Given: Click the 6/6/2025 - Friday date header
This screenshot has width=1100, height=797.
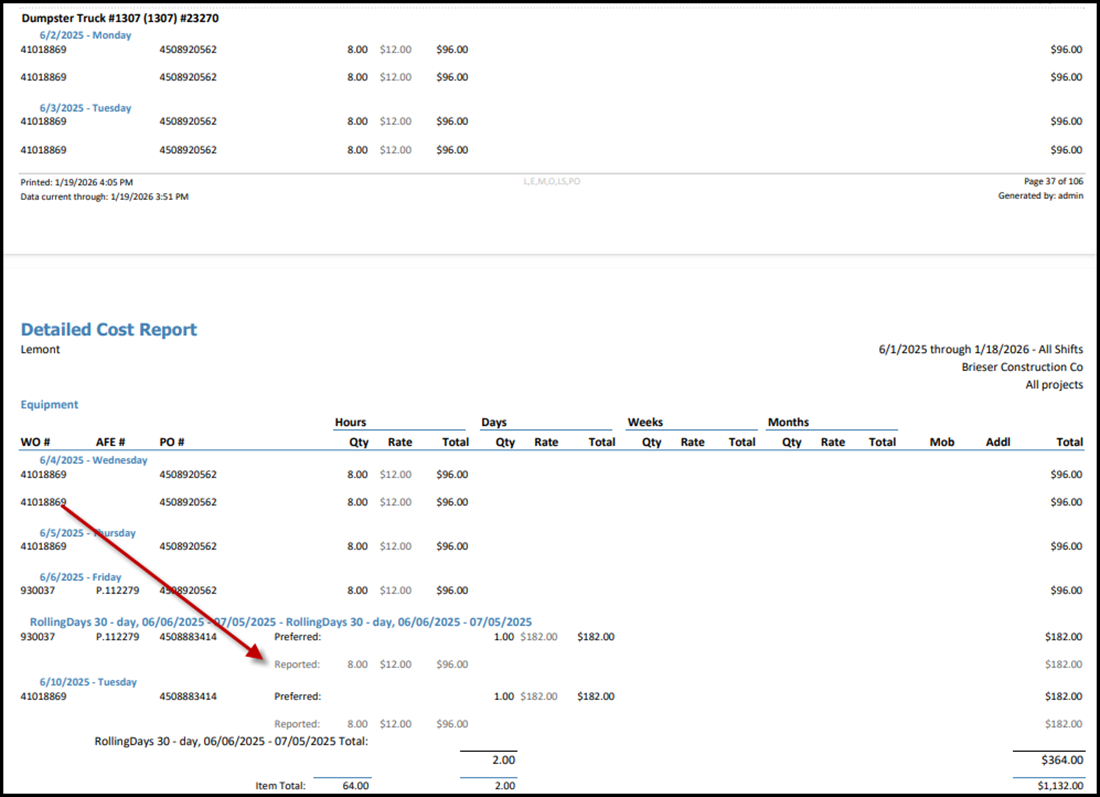Looking at the screenshot, I should tap(80, 577).
